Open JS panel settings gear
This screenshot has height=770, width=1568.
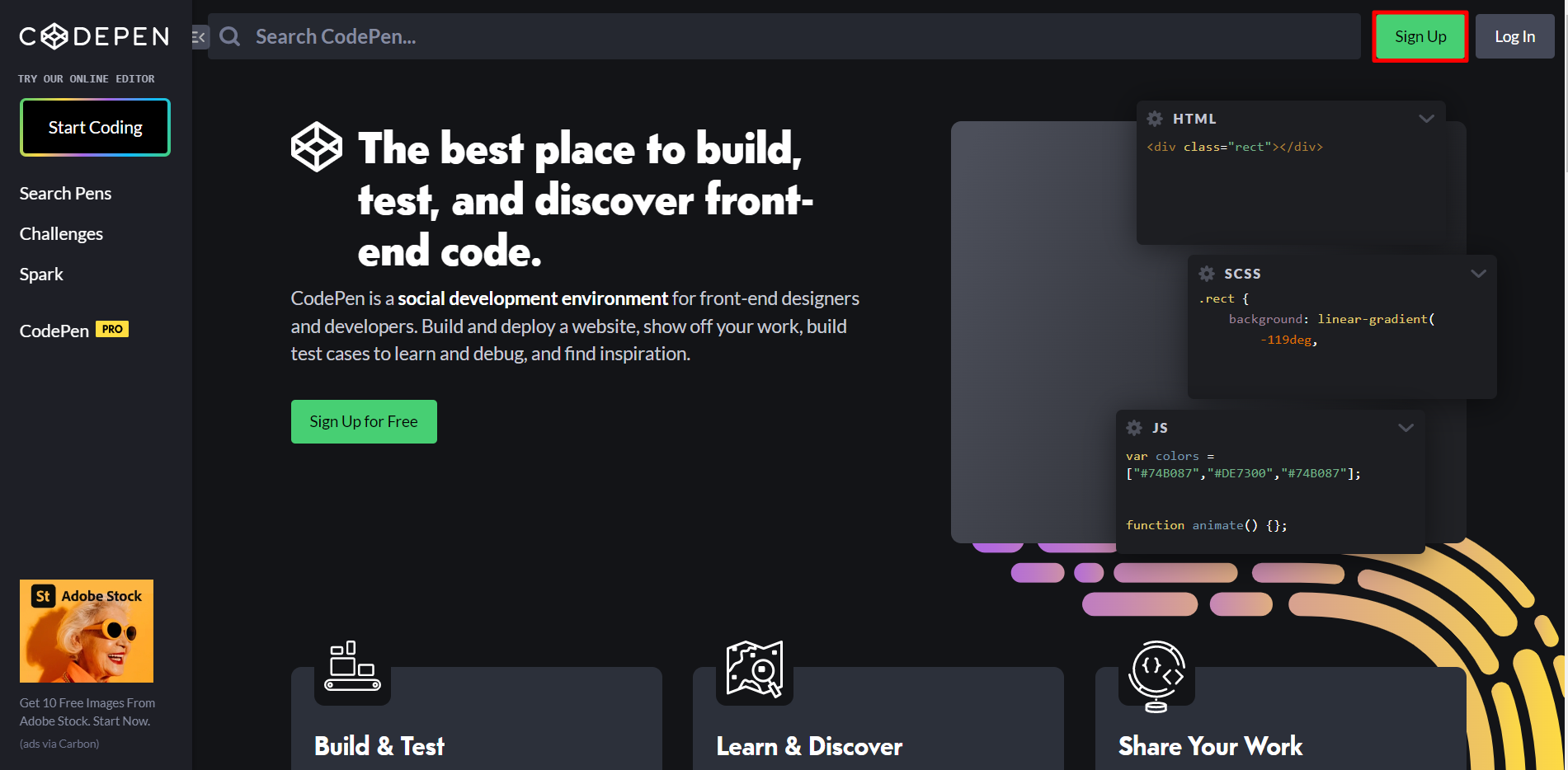(x=1134, y=428)
